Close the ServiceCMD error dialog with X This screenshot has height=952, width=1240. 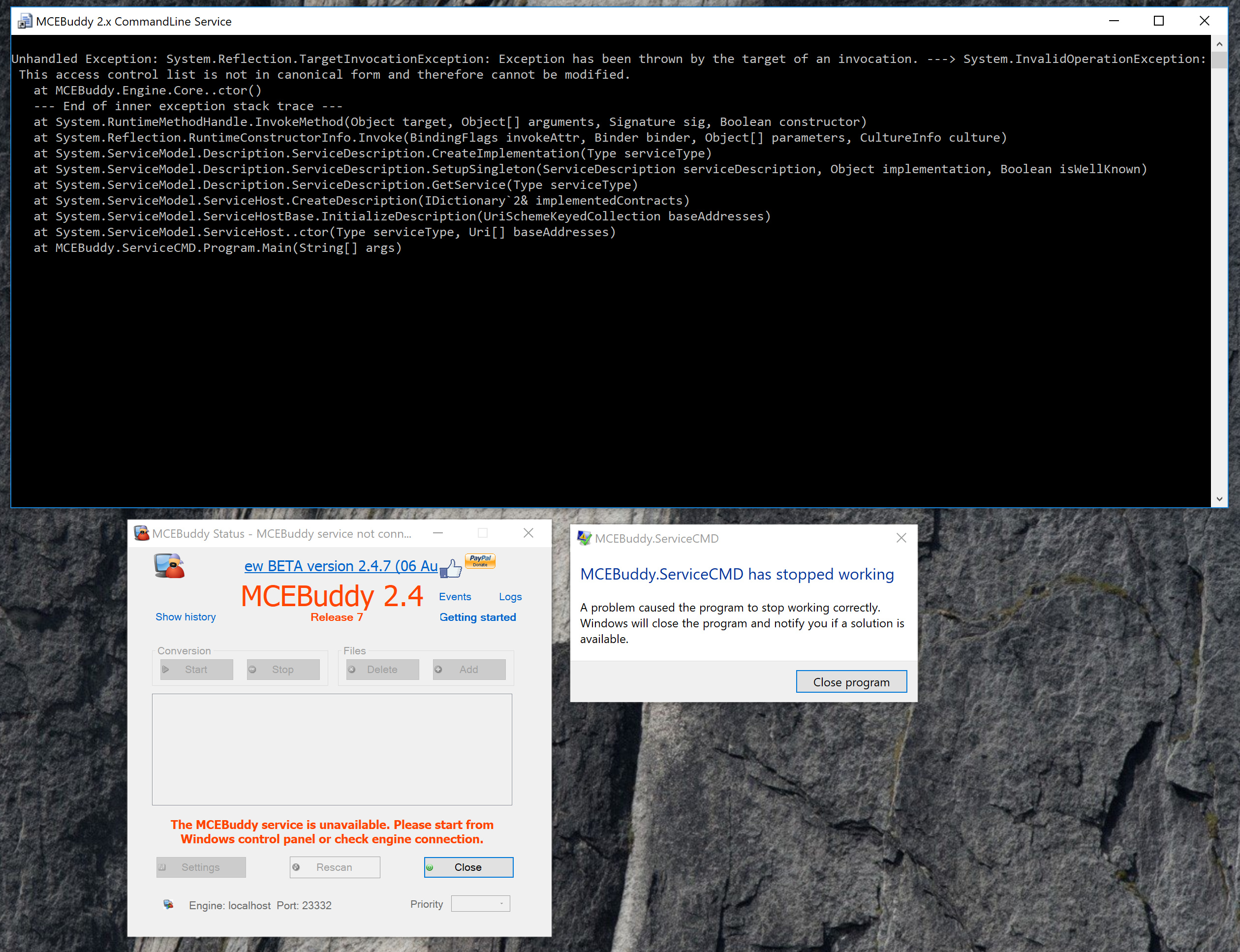pyautogui.click(x=901, y=538)
